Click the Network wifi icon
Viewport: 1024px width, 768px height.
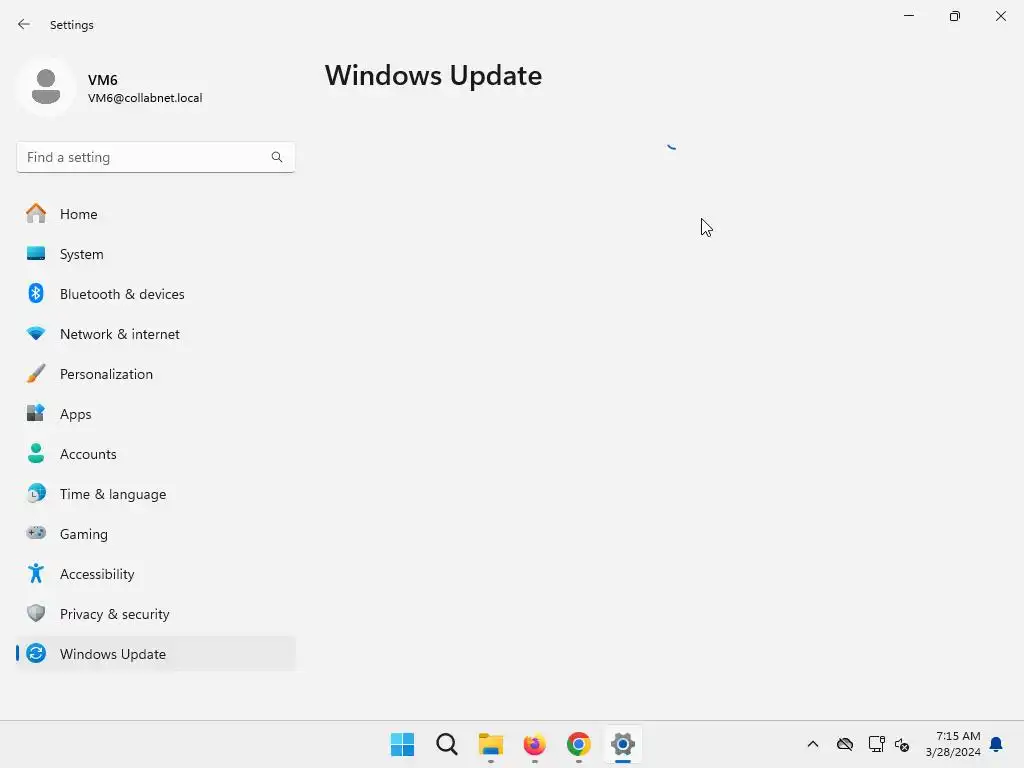[36, 333]
